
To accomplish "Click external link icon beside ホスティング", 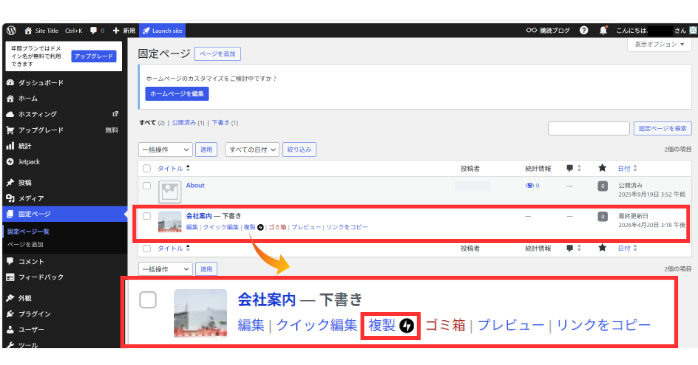I will click(115, 114).
